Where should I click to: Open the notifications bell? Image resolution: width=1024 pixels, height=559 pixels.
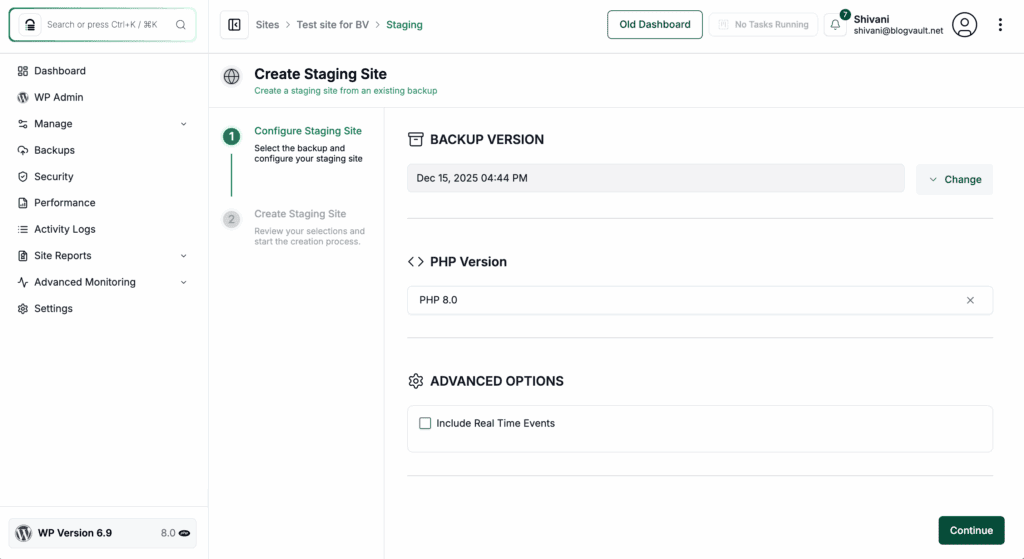click(x=835, y=25)
